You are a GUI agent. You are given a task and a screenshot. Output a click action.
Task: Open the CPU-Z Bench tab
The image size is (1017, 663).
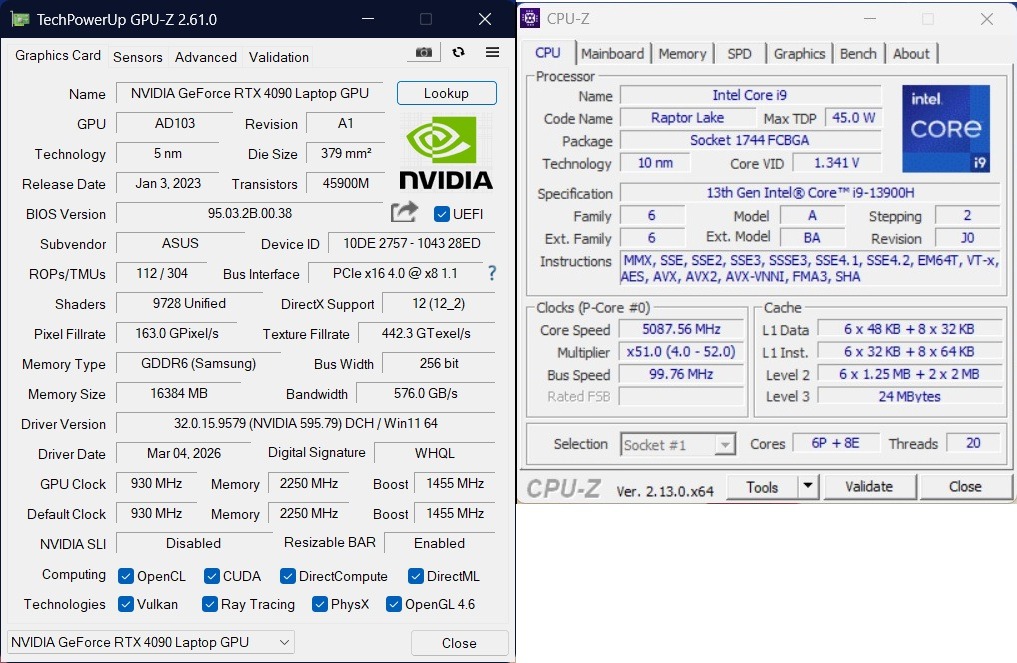858,54
